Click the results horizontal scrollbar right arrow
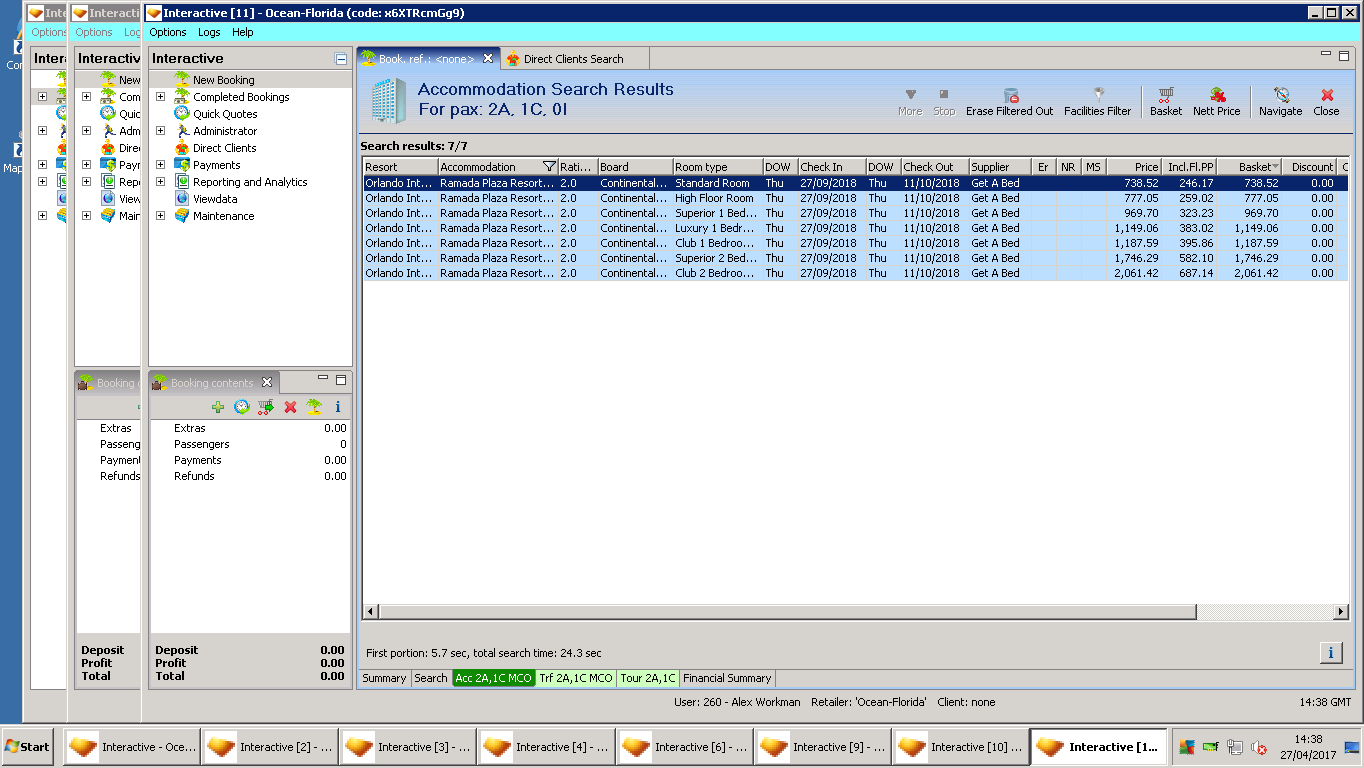This screenshot has width=1364, height=768. (1341, 612)
